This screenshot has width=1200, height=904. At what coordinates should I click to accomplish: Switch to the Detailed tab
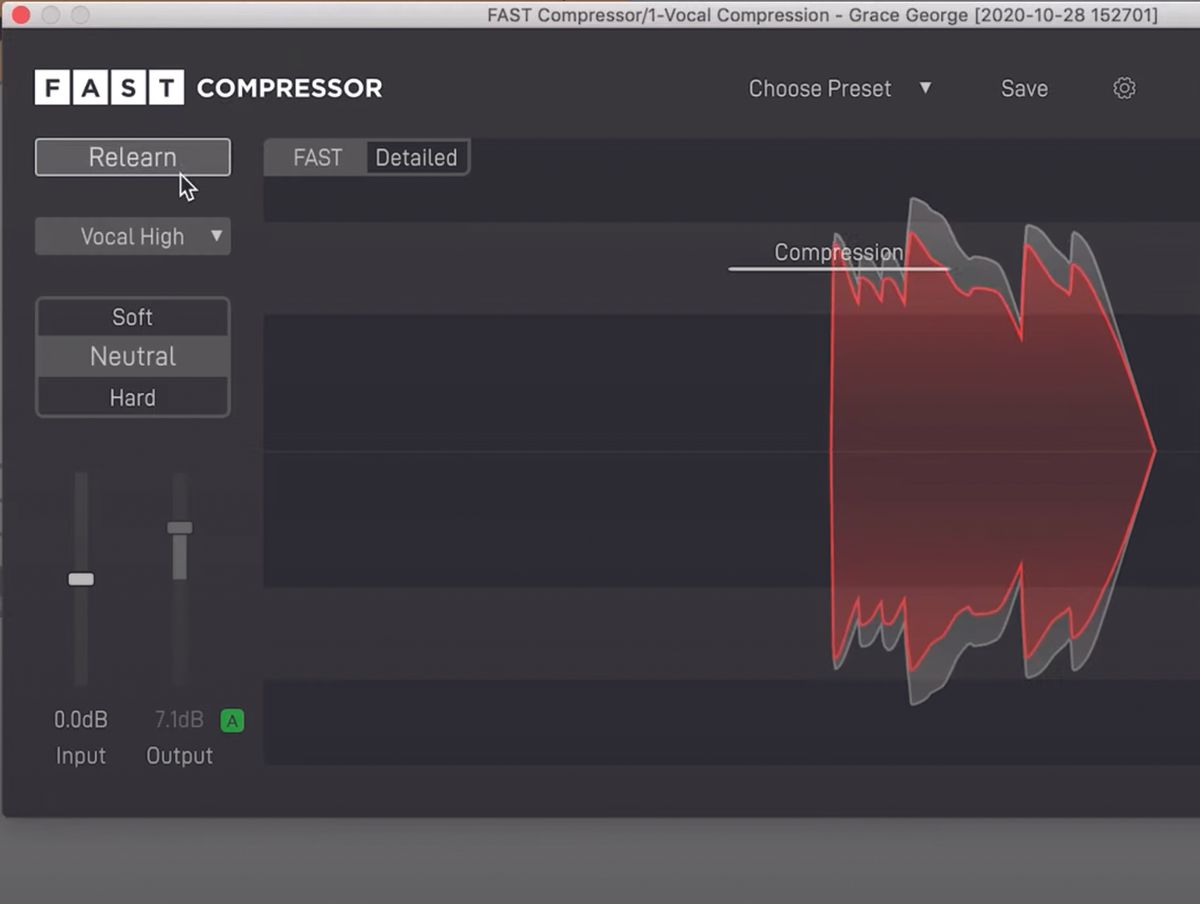coord(416,157)
